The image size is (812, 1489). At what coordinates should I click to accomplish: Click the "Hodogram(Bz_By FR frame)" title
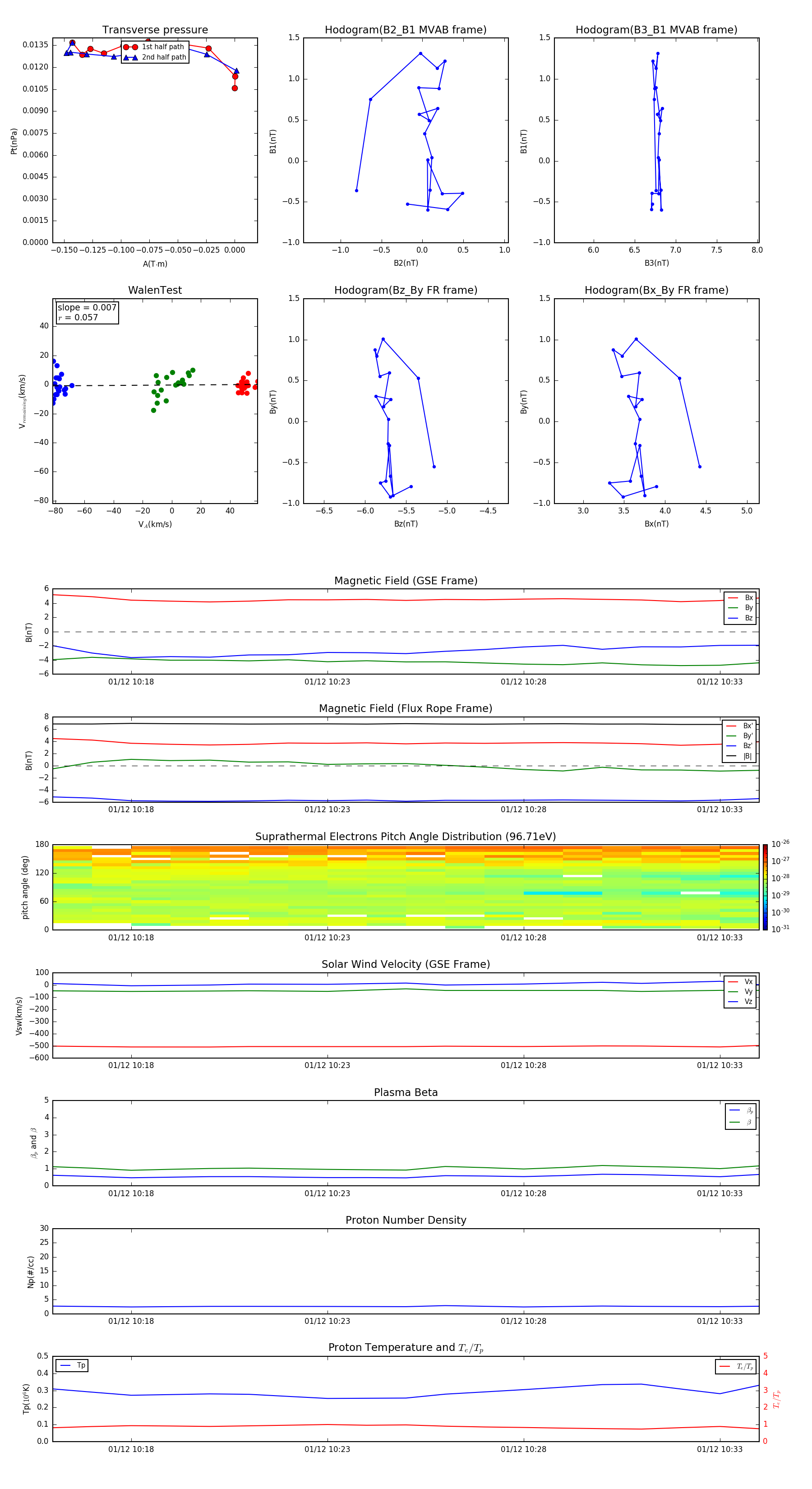click(406, 290)
